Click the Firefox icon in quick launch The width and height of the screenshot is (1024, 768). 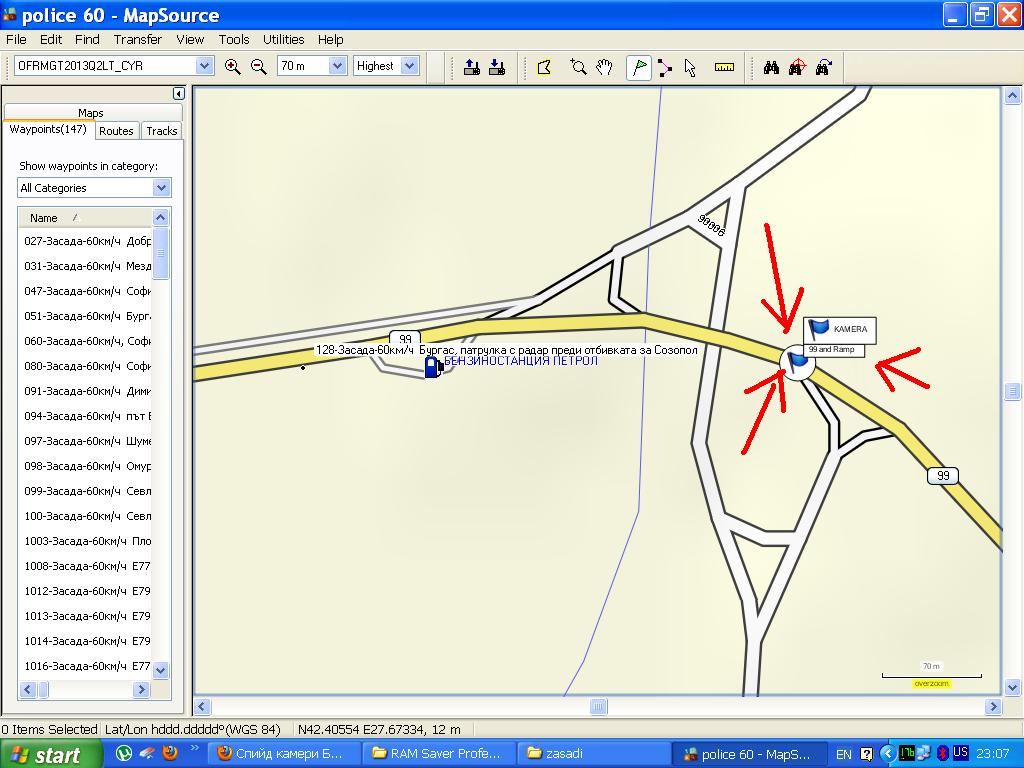[170, 753]
